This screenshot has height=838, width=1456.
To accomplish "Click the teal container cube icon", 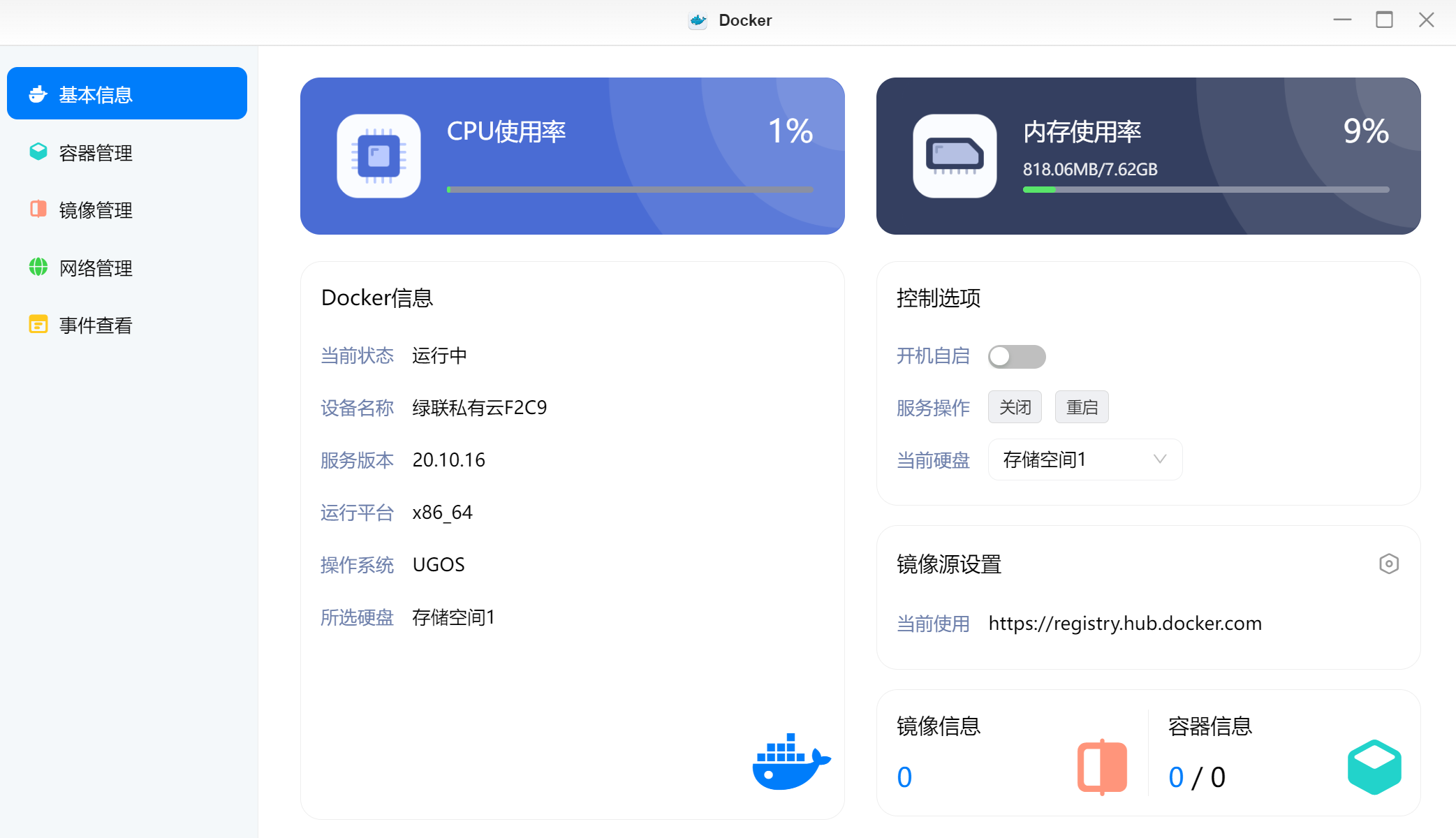I will (x=1374, y=767).
